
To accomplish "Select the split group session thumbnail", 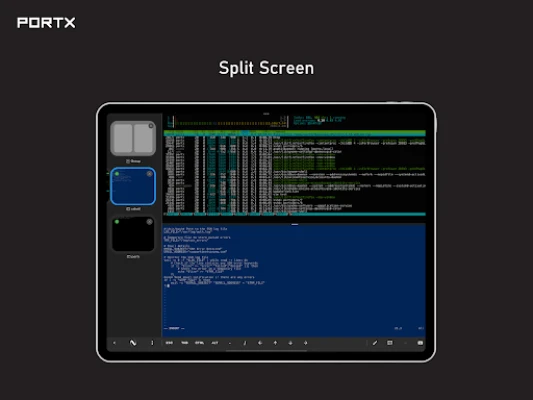I will (x=133, y=138).
